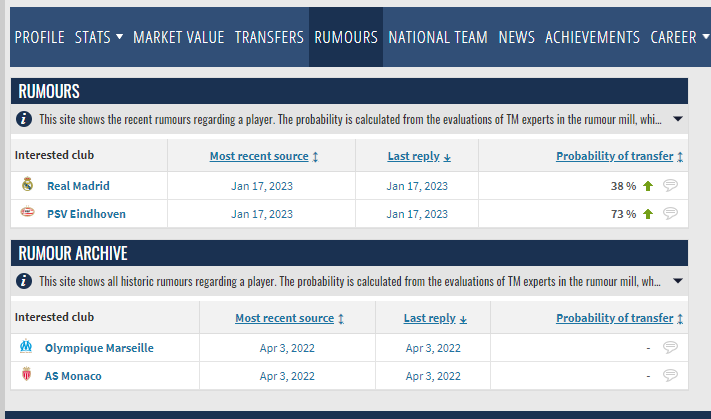
Task: Open the Stats dropdown menu
Action: click(99, 37)
